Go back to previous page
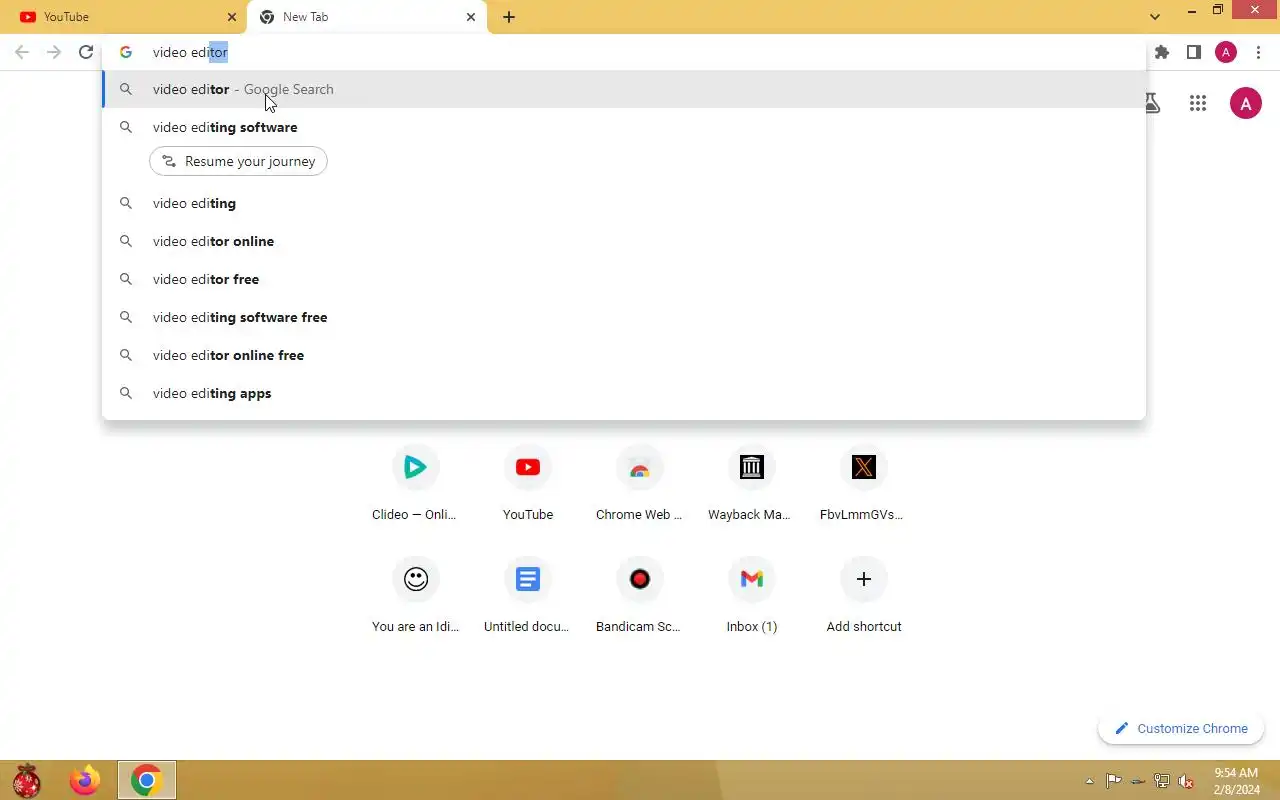The width and height of the screenshot is (1280, 800). tap(22, 52)
